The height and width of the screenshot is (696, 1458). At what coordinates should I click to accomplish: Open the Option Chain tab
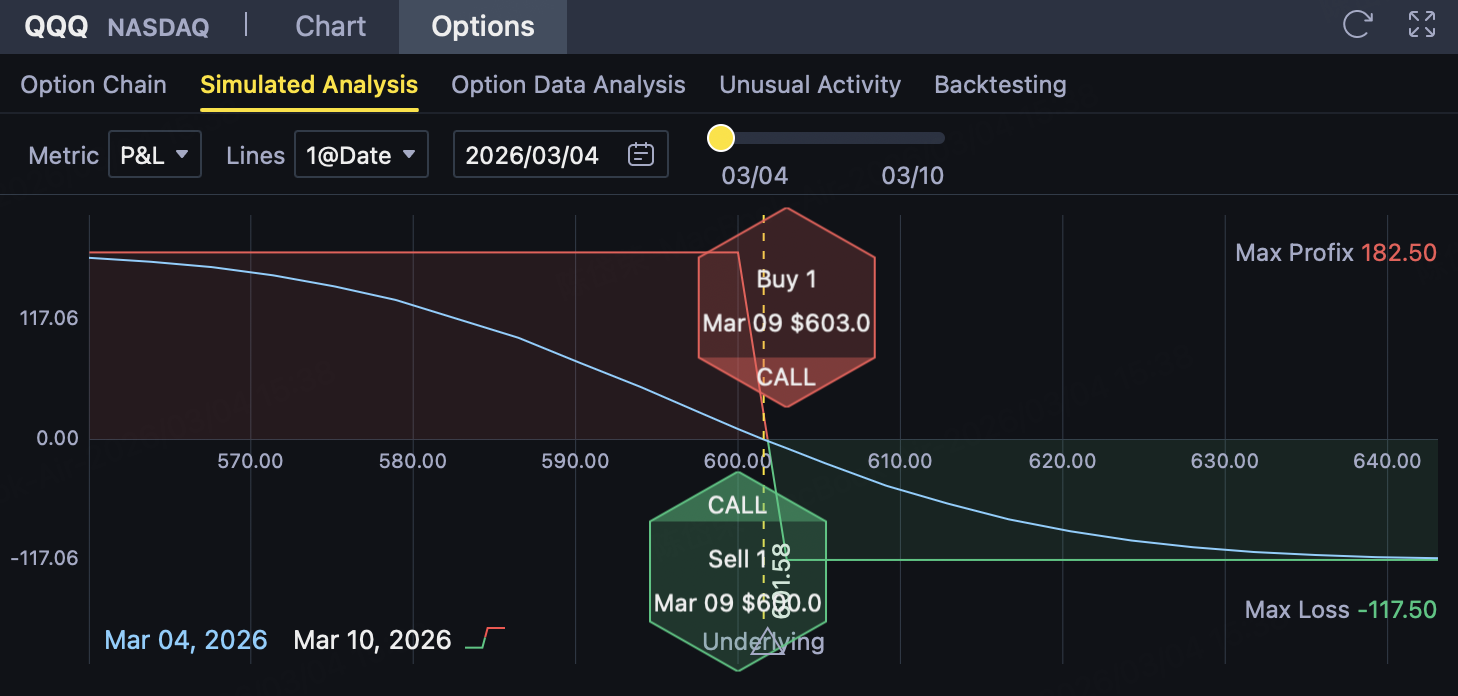coord(94,85)
